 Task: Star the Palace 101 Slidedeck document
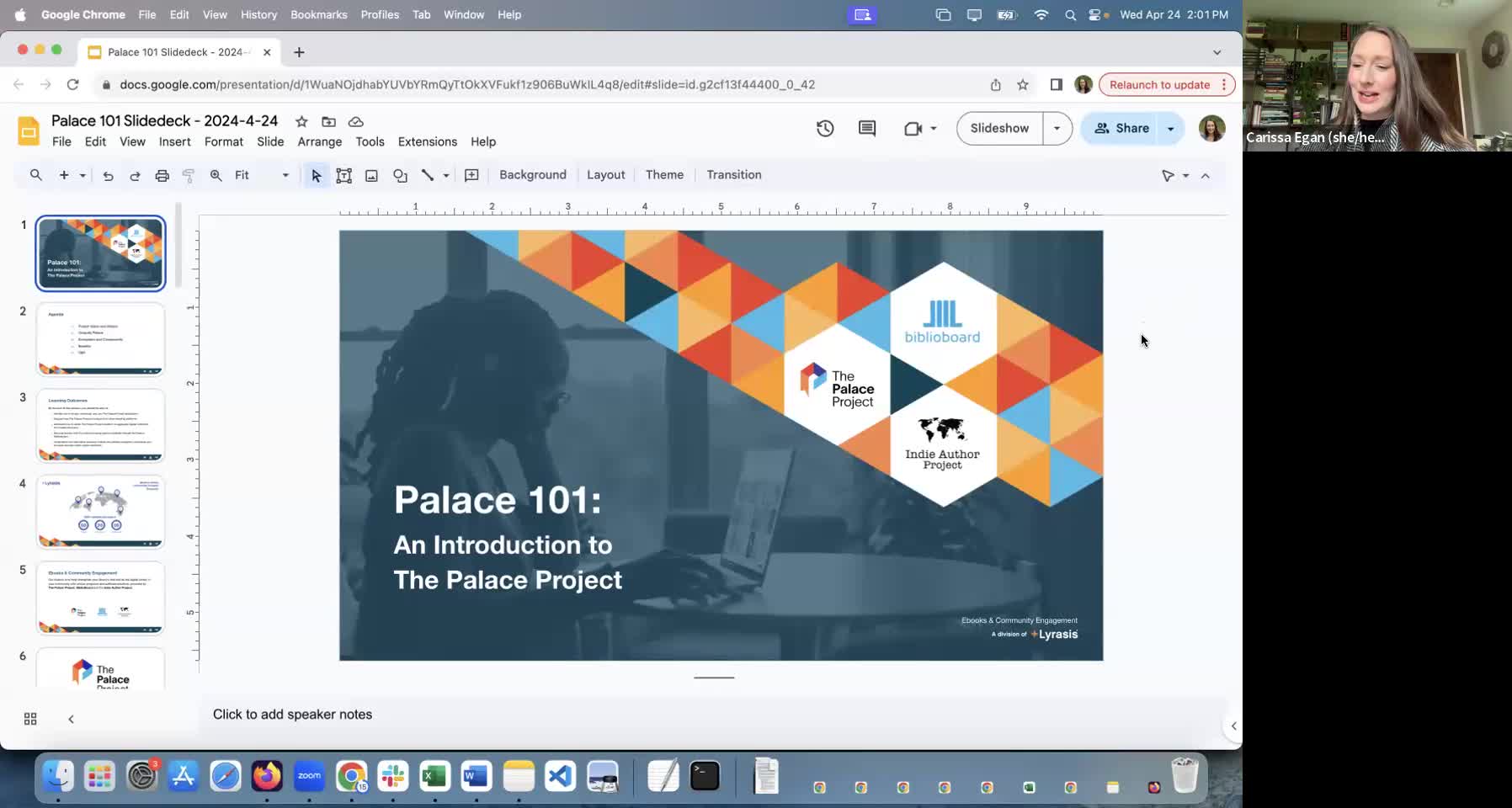301,121
